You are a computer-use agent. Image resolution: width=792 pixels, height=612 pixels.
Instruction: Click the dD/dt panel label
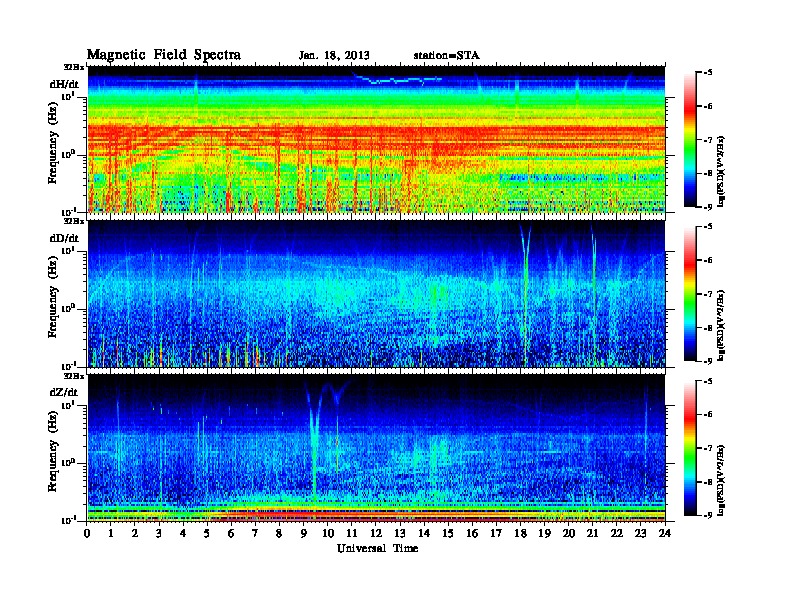coord(64,238)
